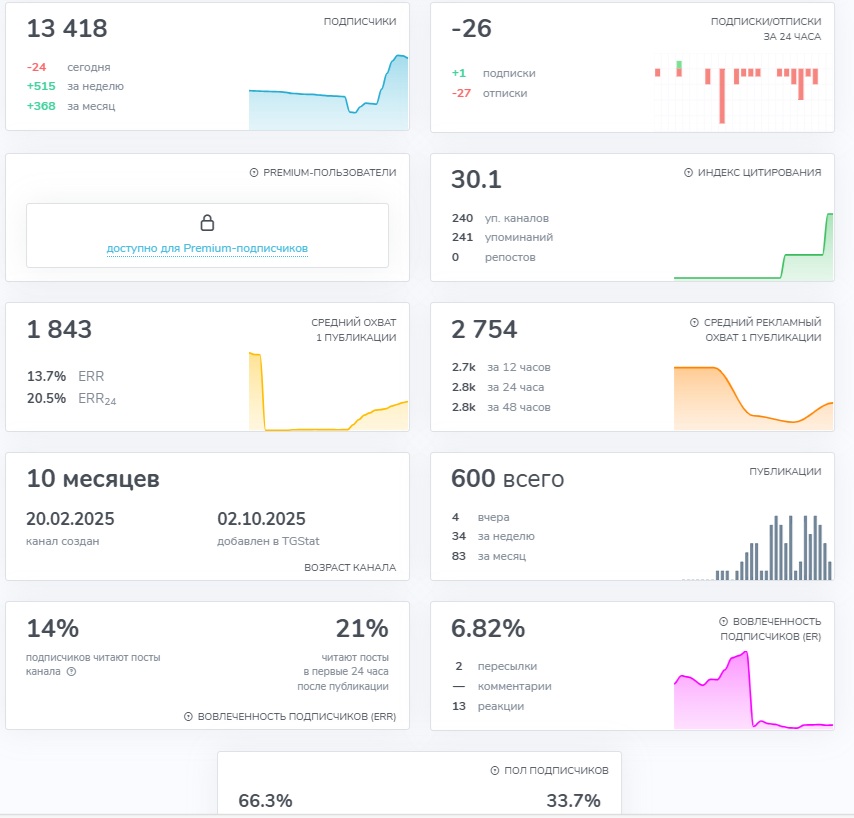Viewport: 854px width, 818px height.
Task: Click '+515 за неделю' row
Action: coord(75,86)
